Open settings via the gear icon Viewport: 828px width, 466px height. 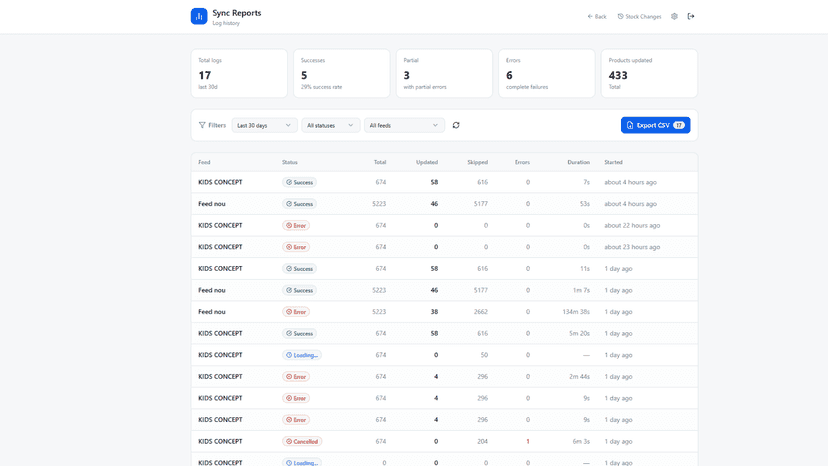click(x=674, y=16)
